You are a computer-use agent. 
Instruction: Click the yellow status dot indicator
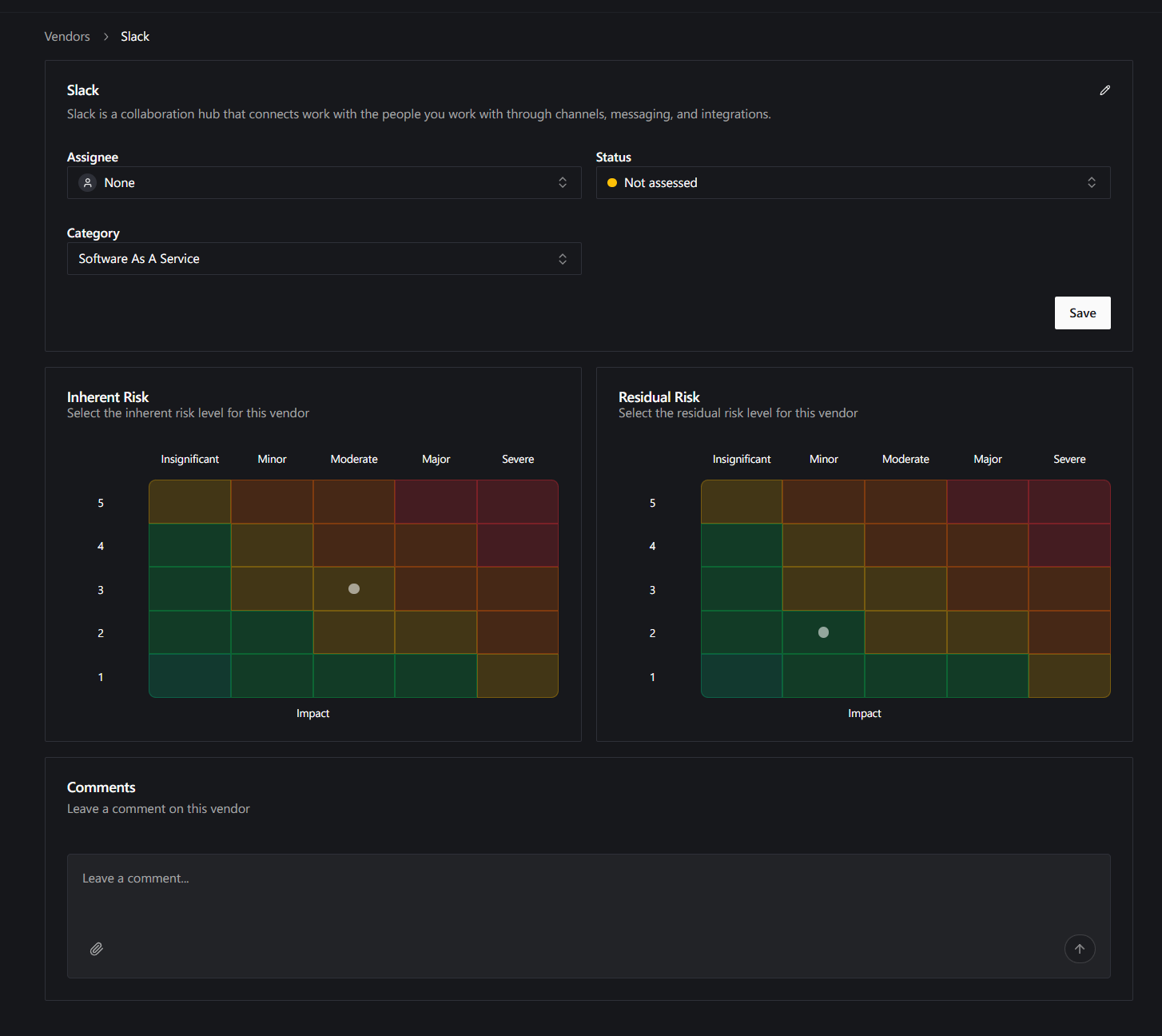point(612,183)
